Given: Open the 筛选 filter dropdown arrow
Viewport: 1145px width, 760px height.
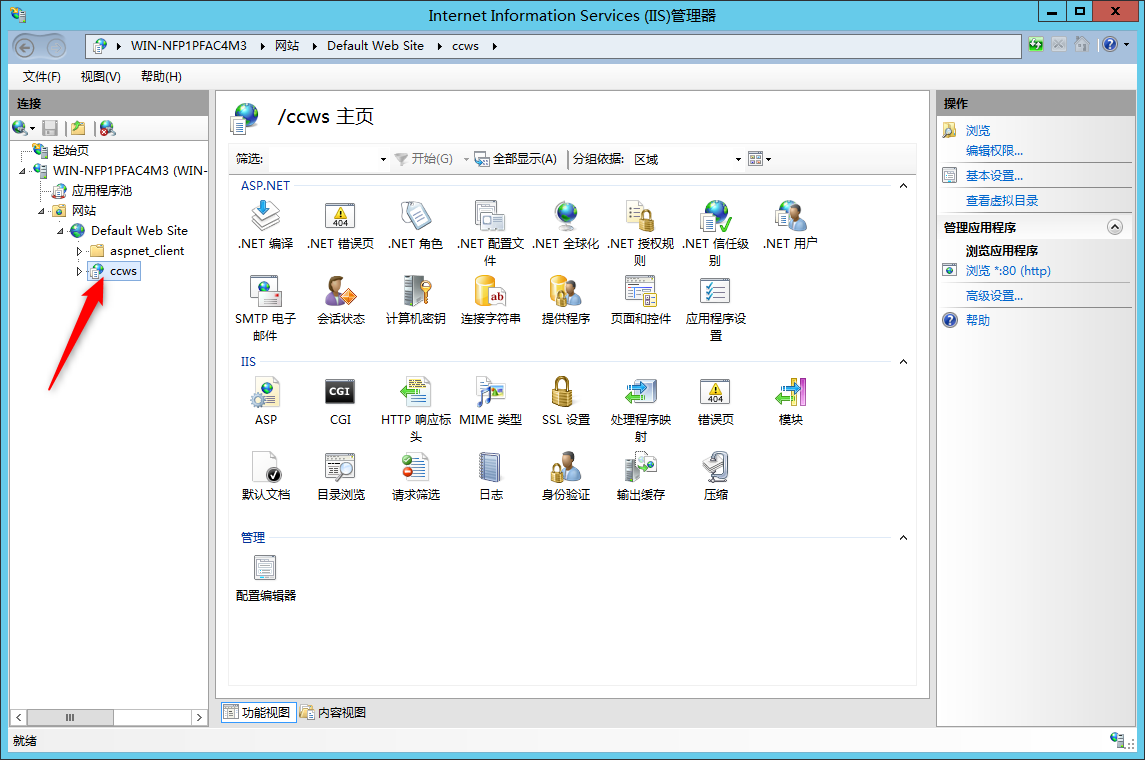Looking at the screenshot, I should click(383, 159).
